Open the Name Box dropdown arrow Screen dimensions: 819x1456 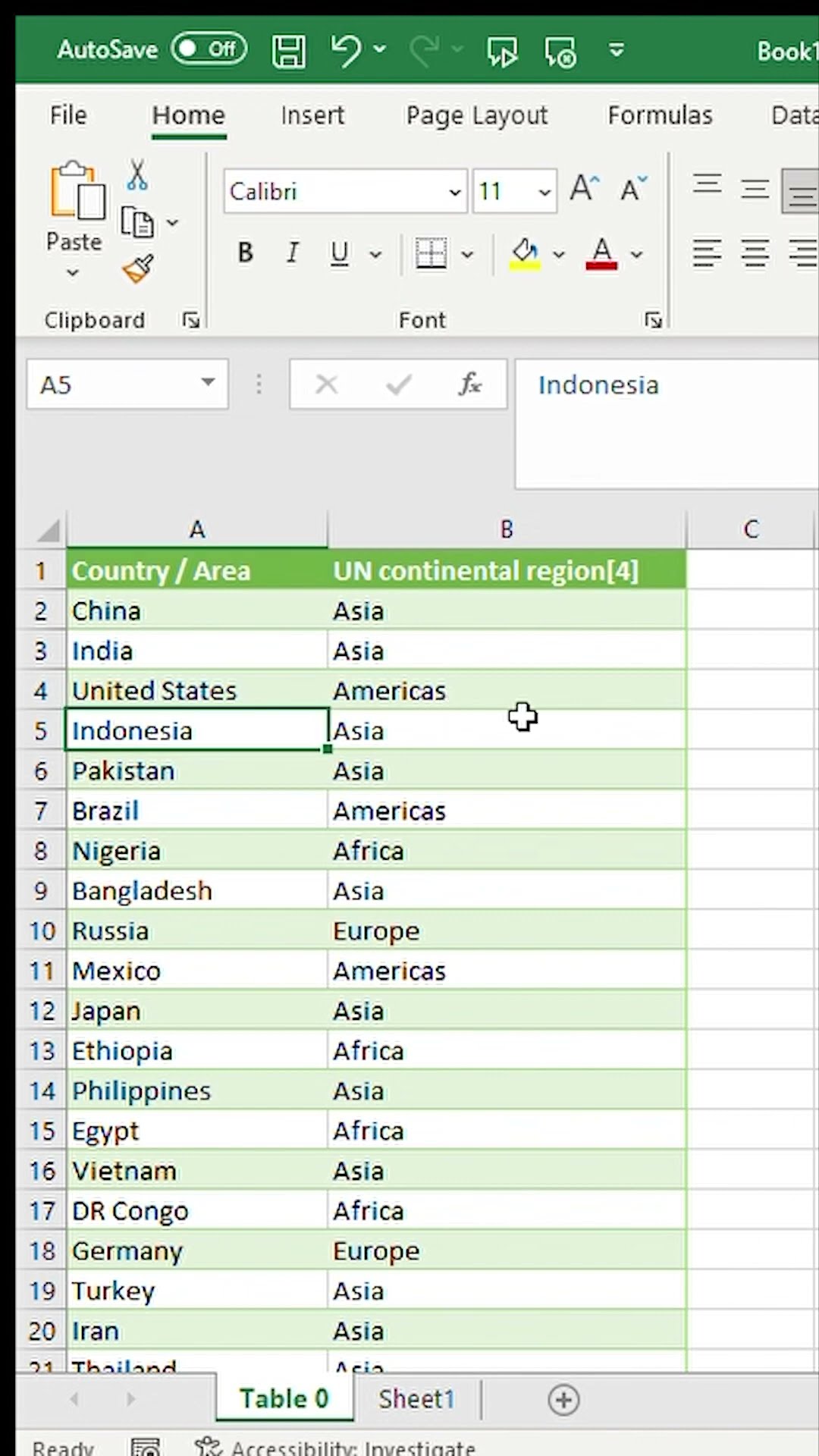point(208,383)
